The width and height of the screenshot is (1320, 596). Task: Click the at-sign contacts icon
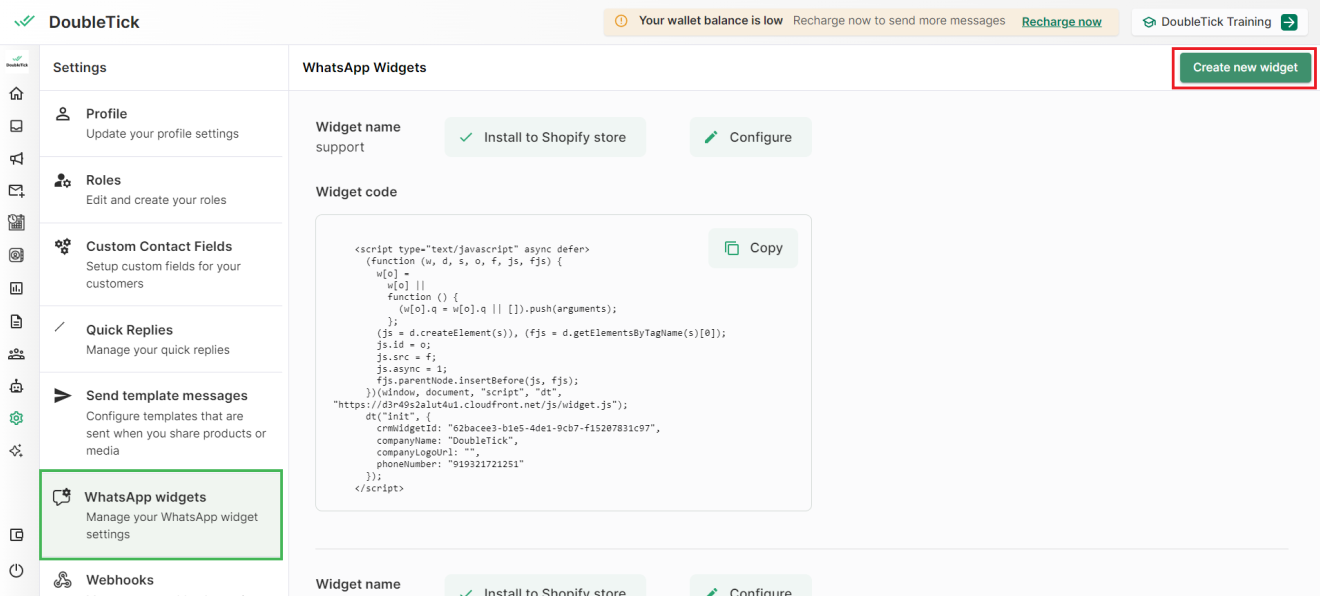(16, 255)
